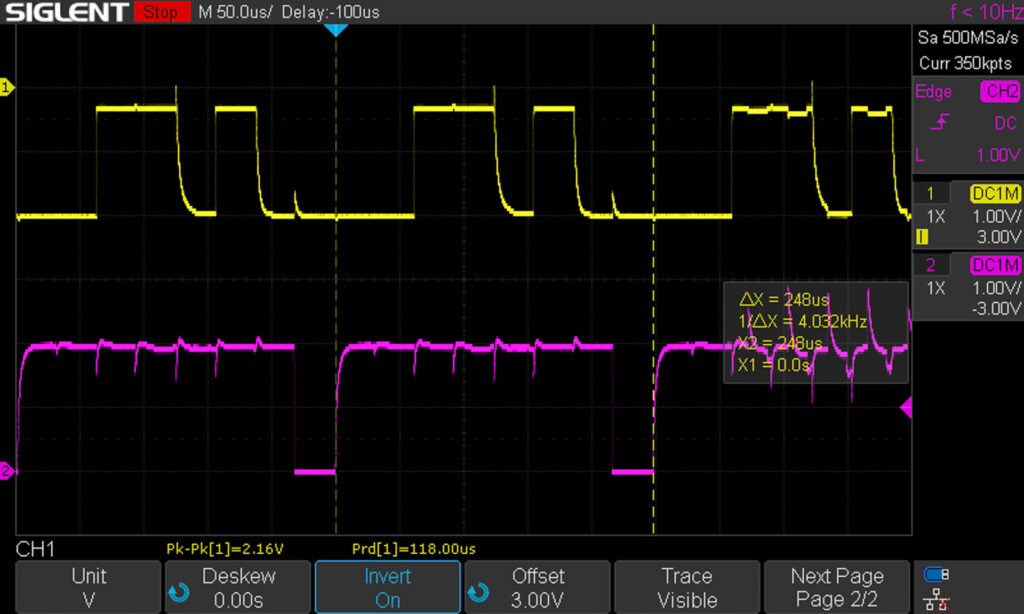
Task: Click the X1 = 0.0s cursor value
Action: pos(774,364)
